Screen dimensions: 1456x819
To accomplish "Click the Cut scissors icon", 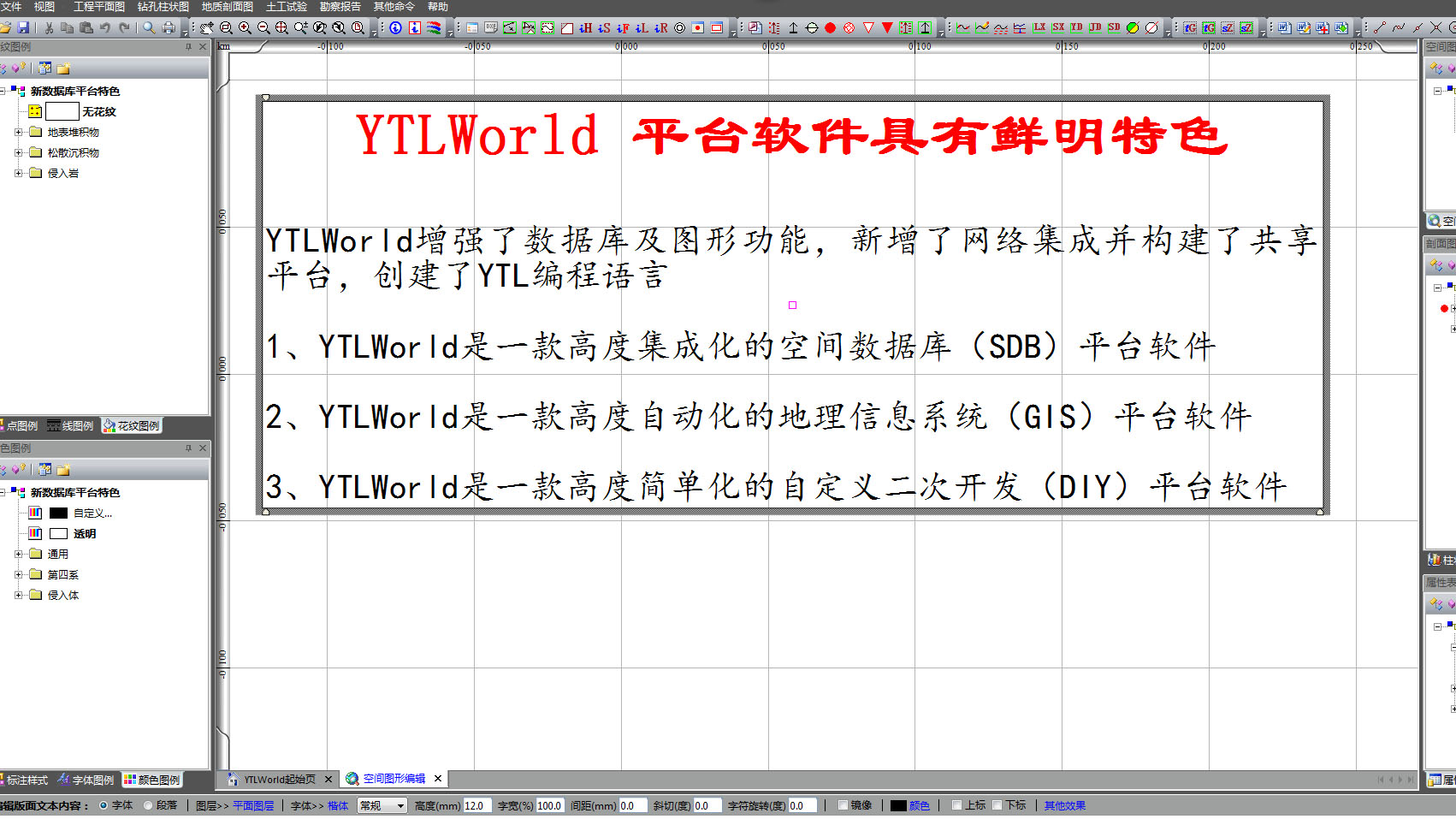I will 49,28.
